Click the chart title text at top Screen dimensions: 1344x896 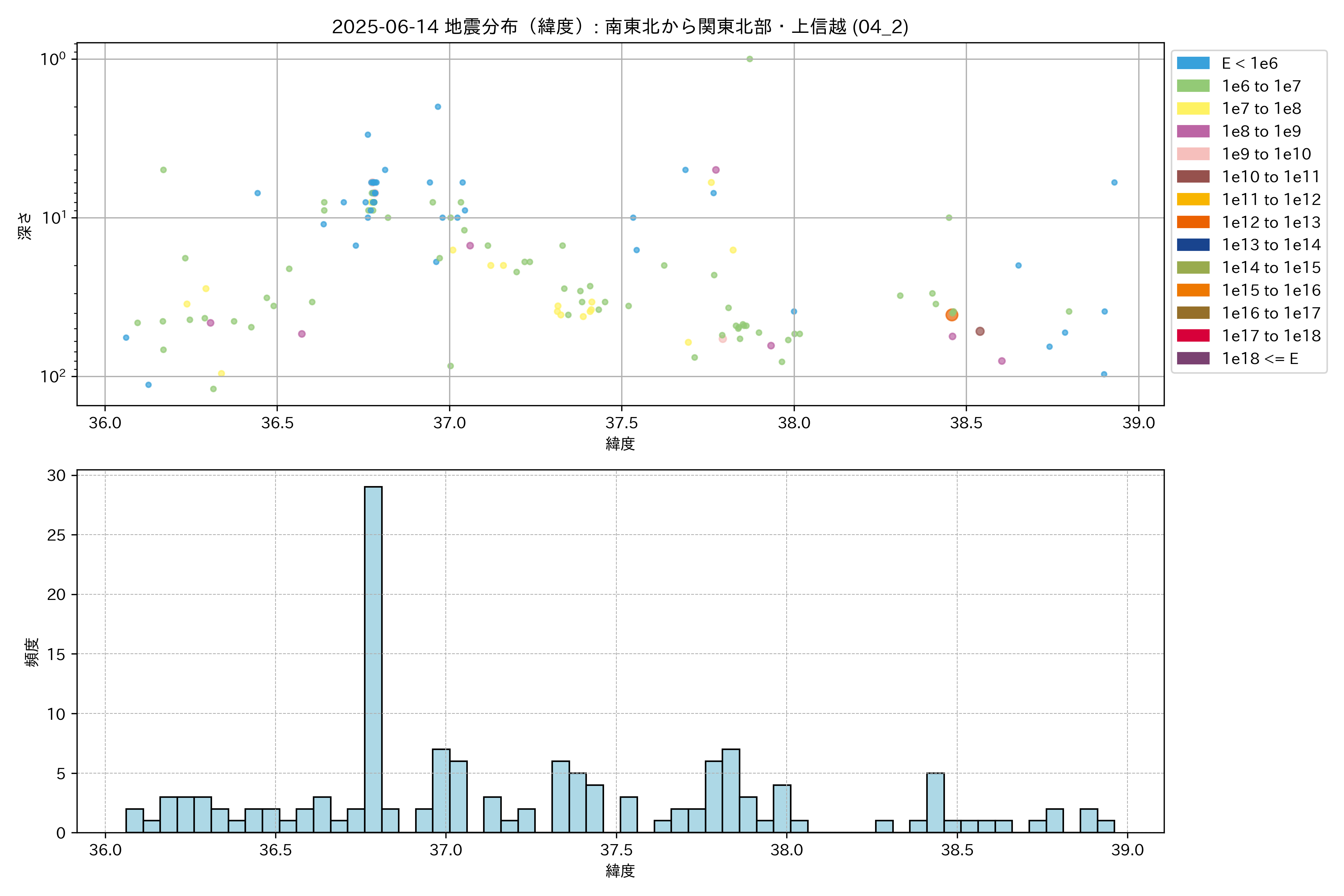tap(620, 26)
